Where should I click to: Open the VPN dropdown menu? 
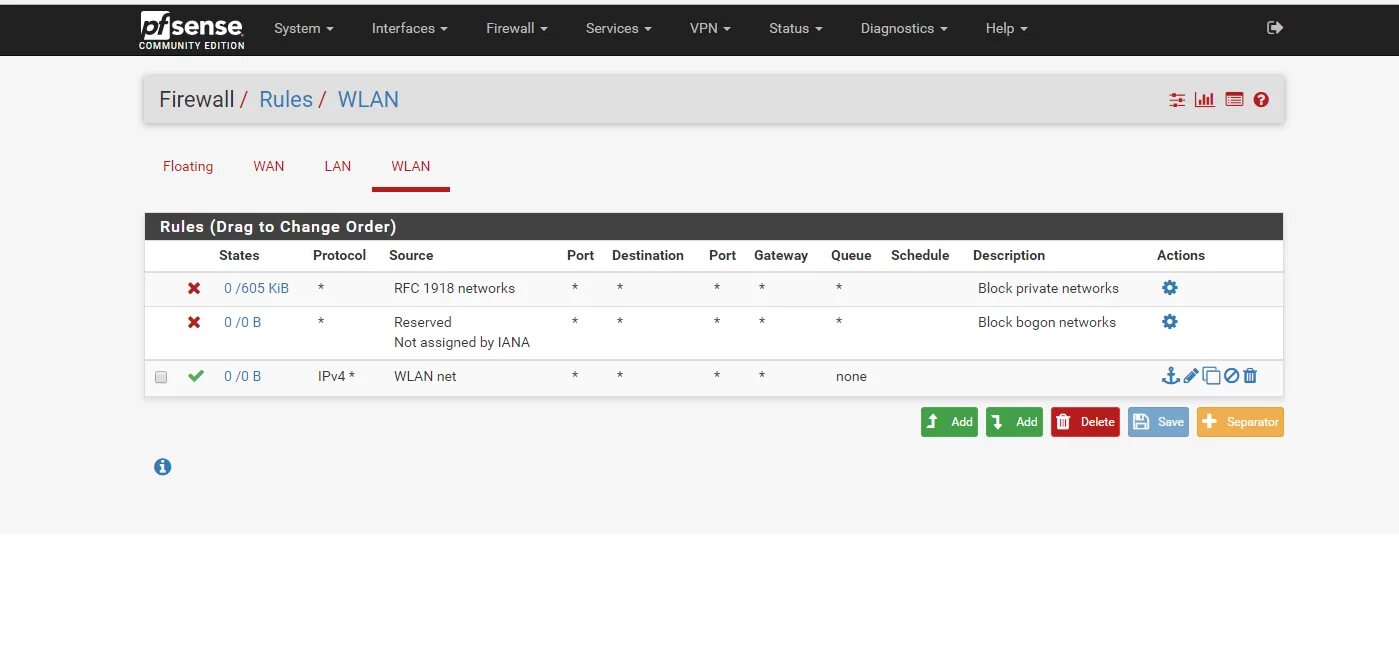tap(710, 28)
